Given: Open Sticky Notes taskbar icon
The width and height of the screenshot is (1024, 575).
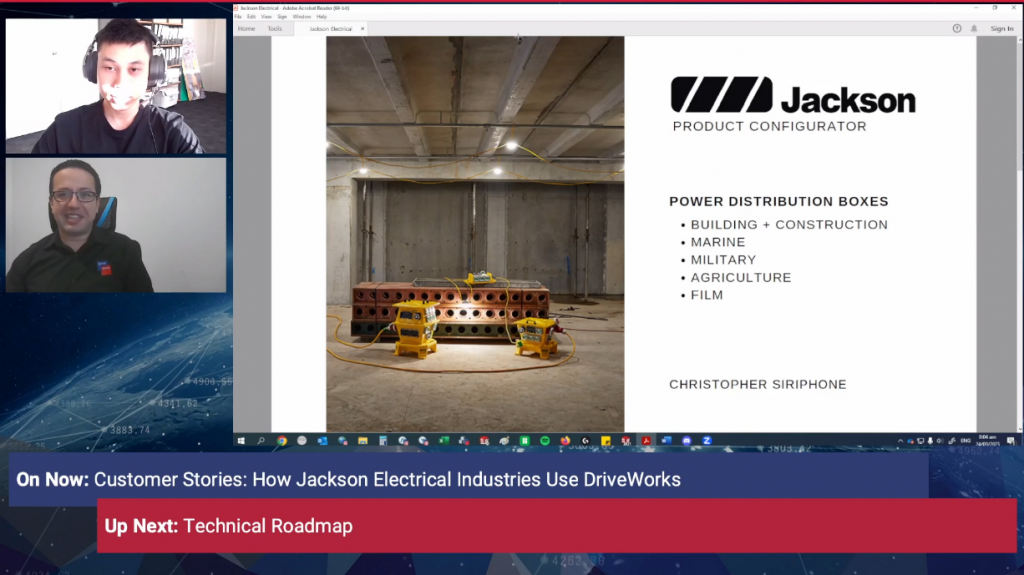Looking at the screenshot, I should [606, 441].
